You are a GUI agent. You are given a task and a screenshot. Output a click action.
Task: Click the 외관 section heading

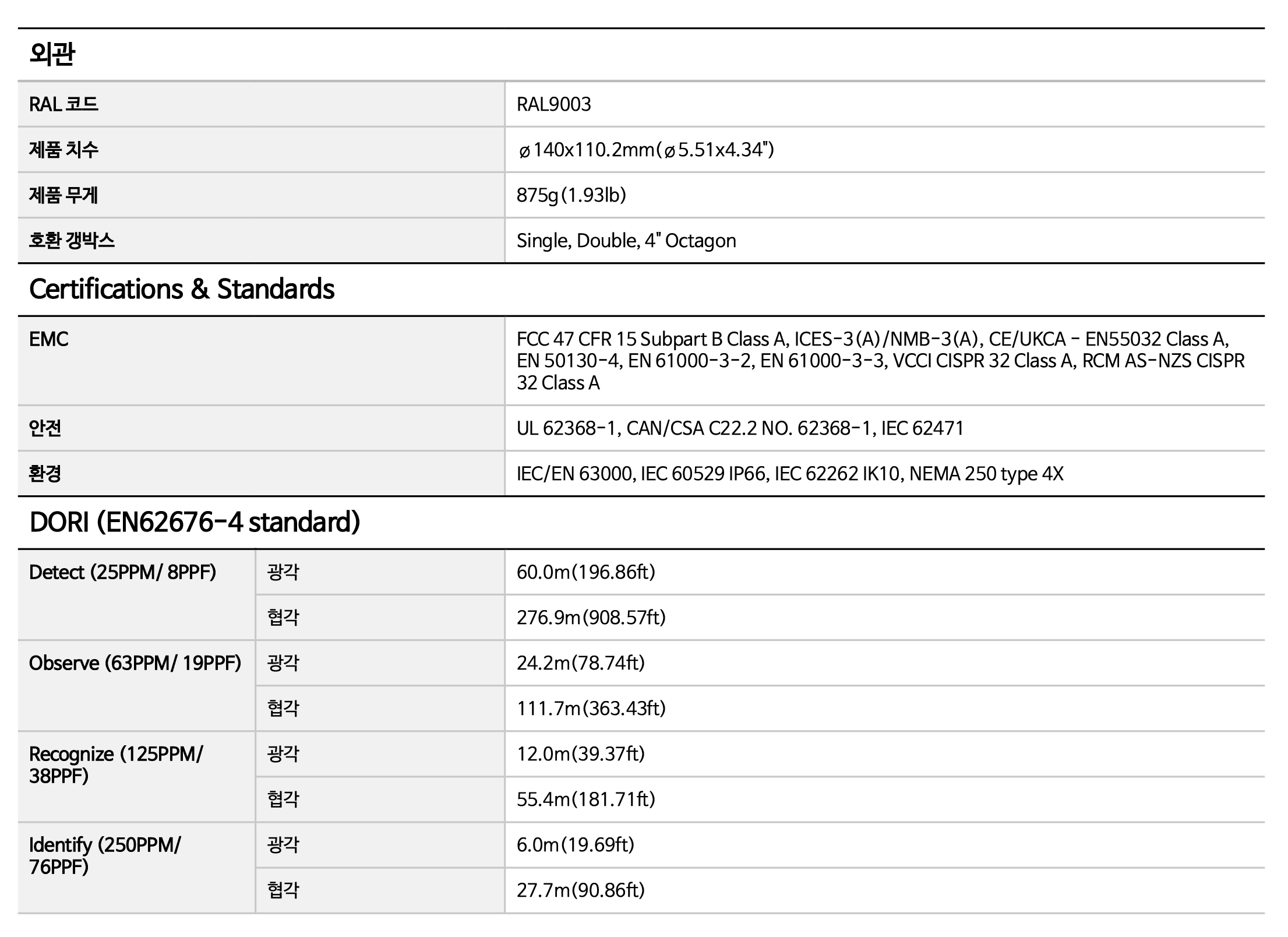pyautogui.click(x=52, y=54)
